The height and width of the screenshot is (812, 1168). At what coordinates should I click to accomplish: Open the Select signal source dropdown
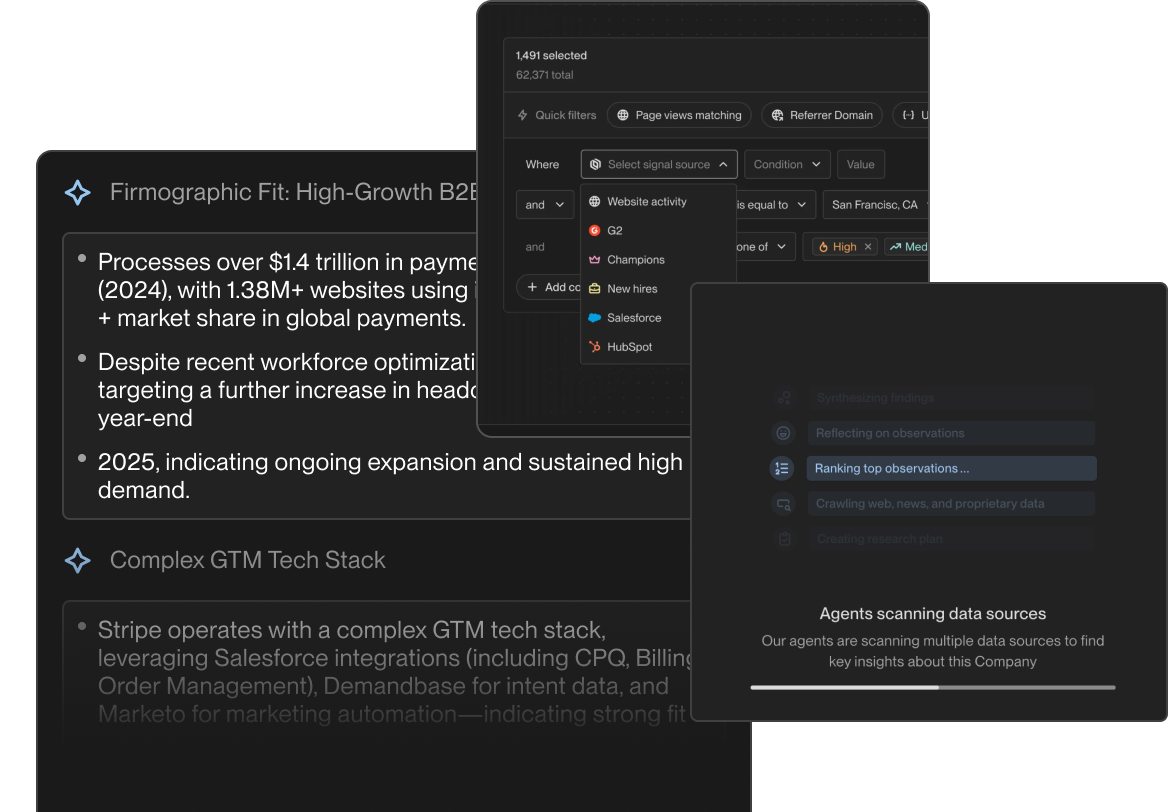[x=658, y=164]
